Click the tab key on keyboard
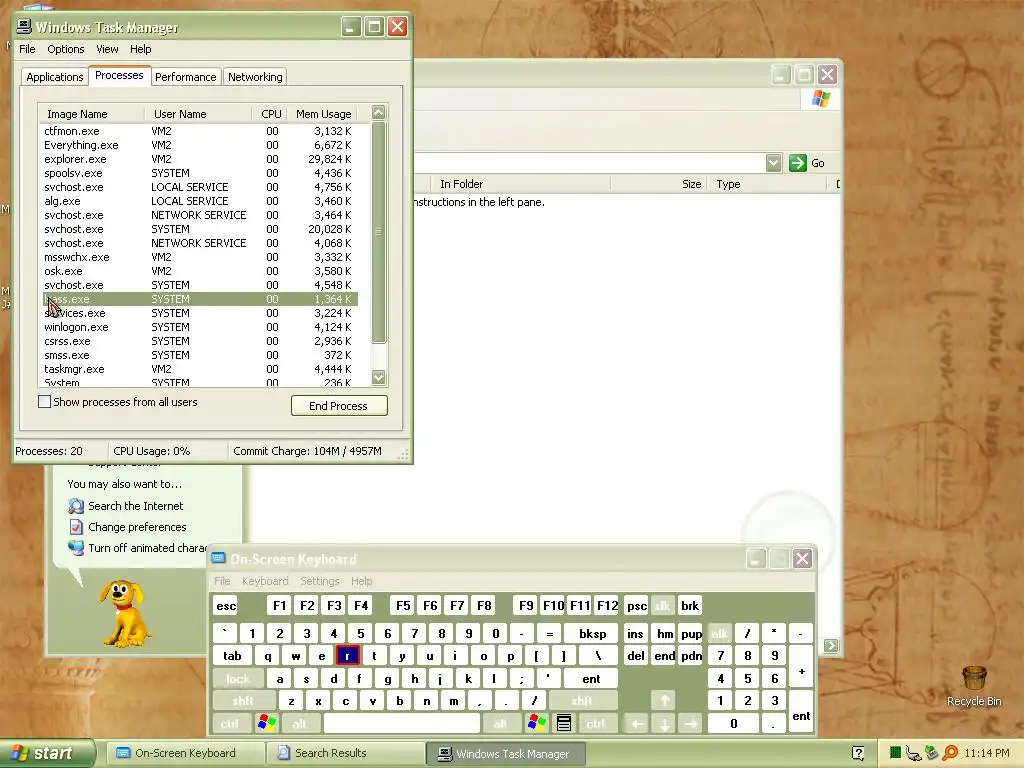The height and width of the screenshot is (768, 1024). pyautogui.click(x=232, y=656)
